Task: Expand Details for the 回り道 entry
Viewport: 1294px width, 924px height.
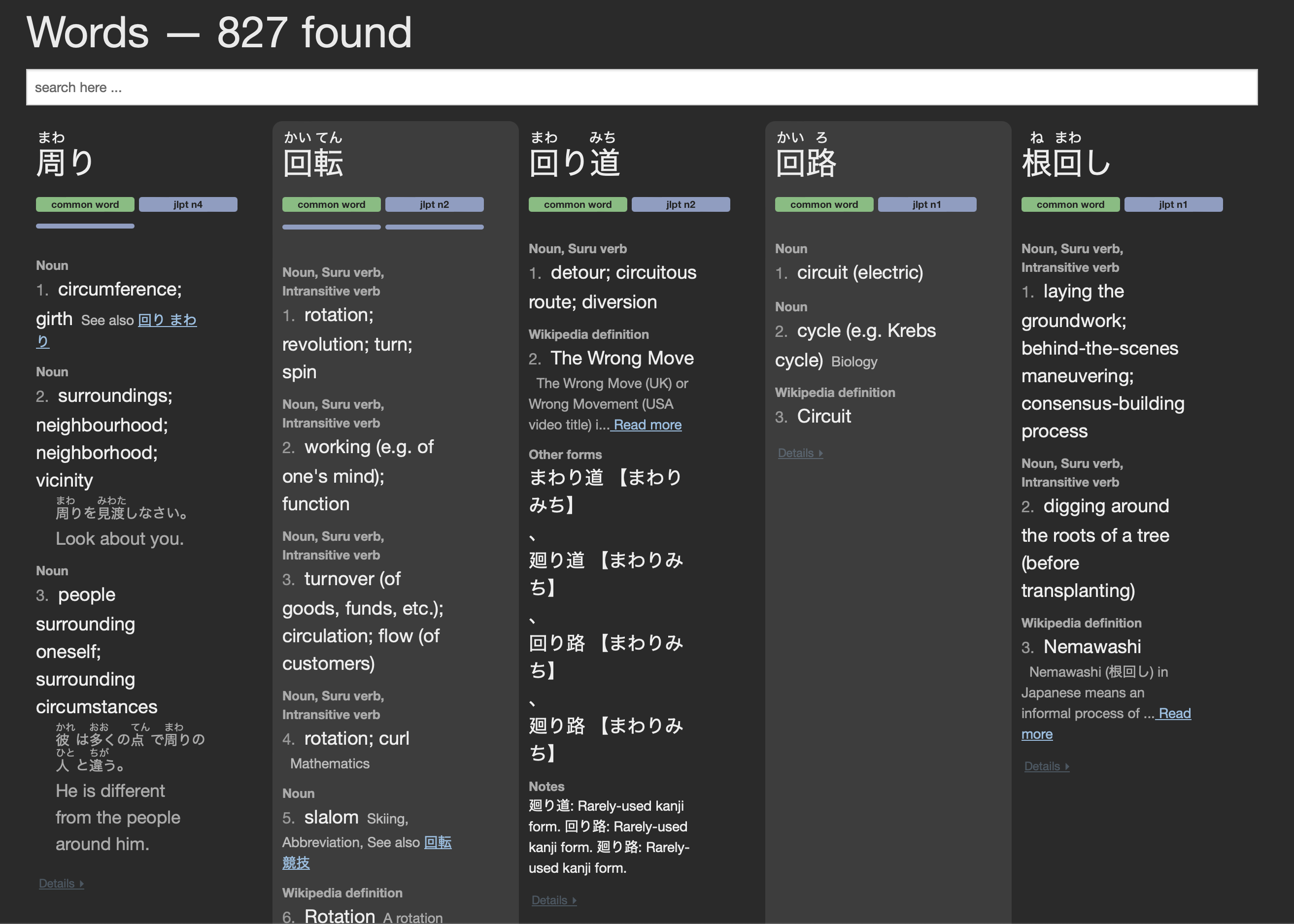Action: click(553, 899)
